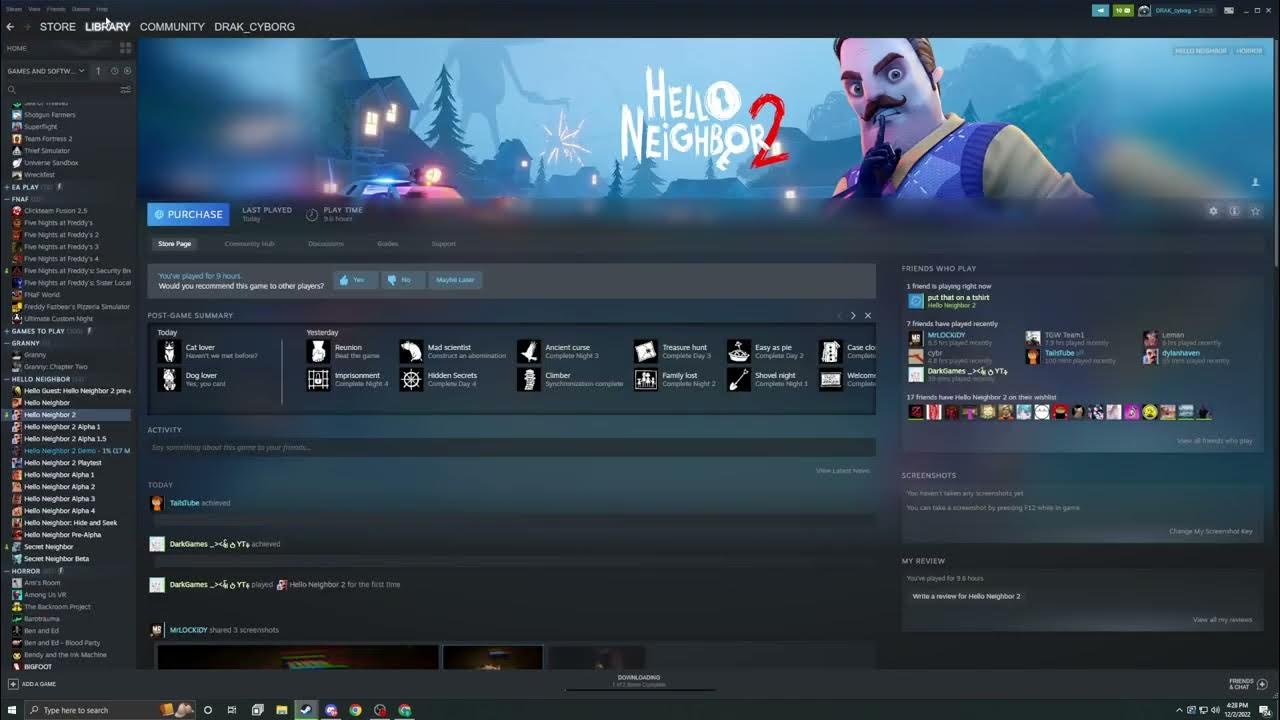1280x720 pixels.
Task: Click Mad scientist achievement icon
Action: tap(411, 351)
